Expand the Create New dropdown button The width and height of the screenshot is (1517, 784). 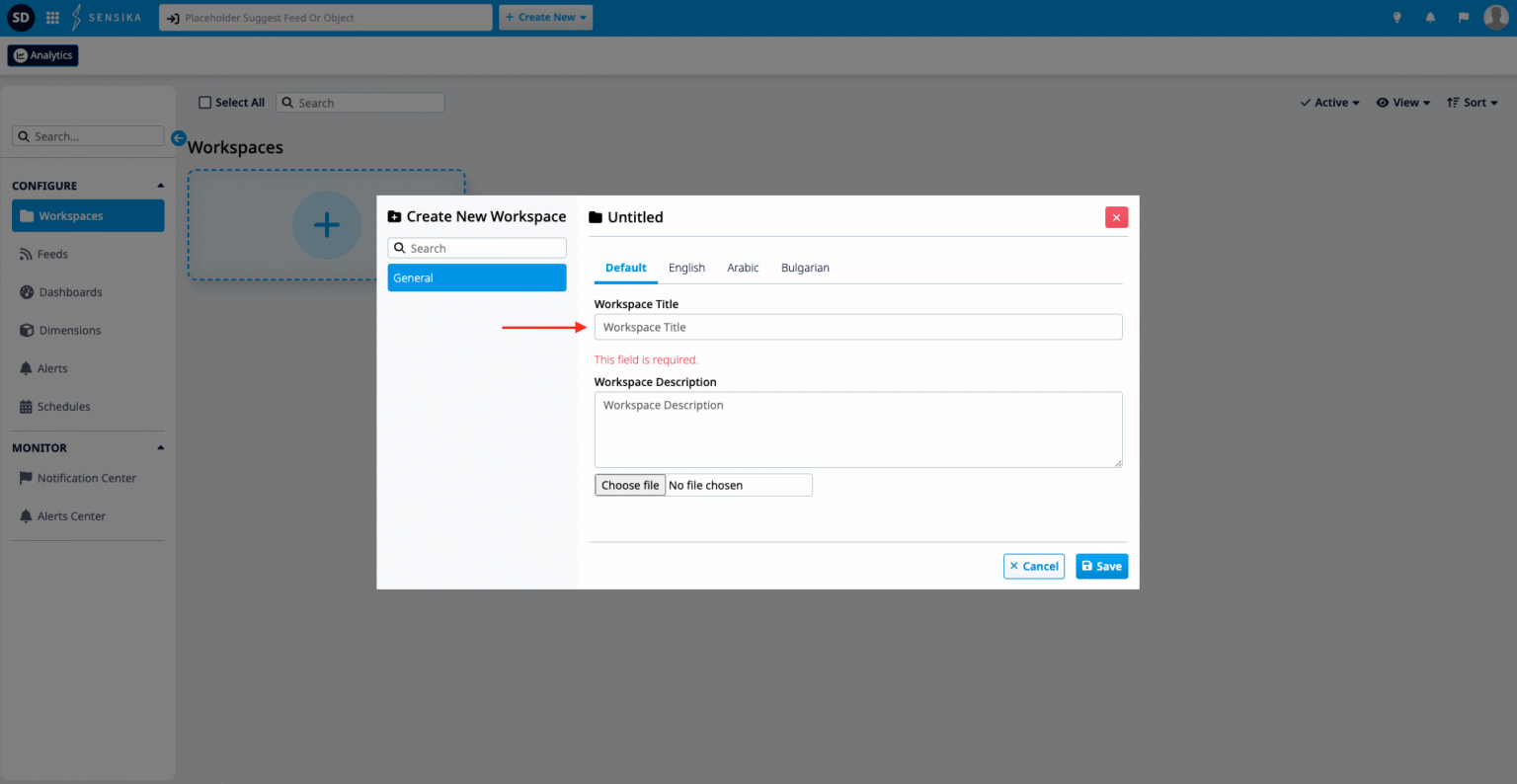click(x=545, y=18)
